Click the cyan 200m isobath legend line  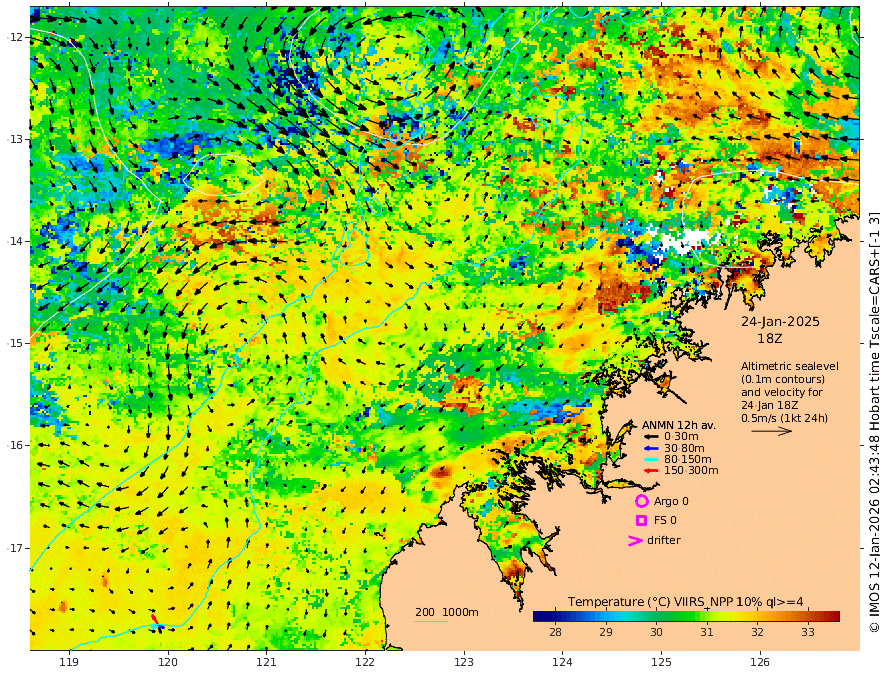(x=431, y=621)
